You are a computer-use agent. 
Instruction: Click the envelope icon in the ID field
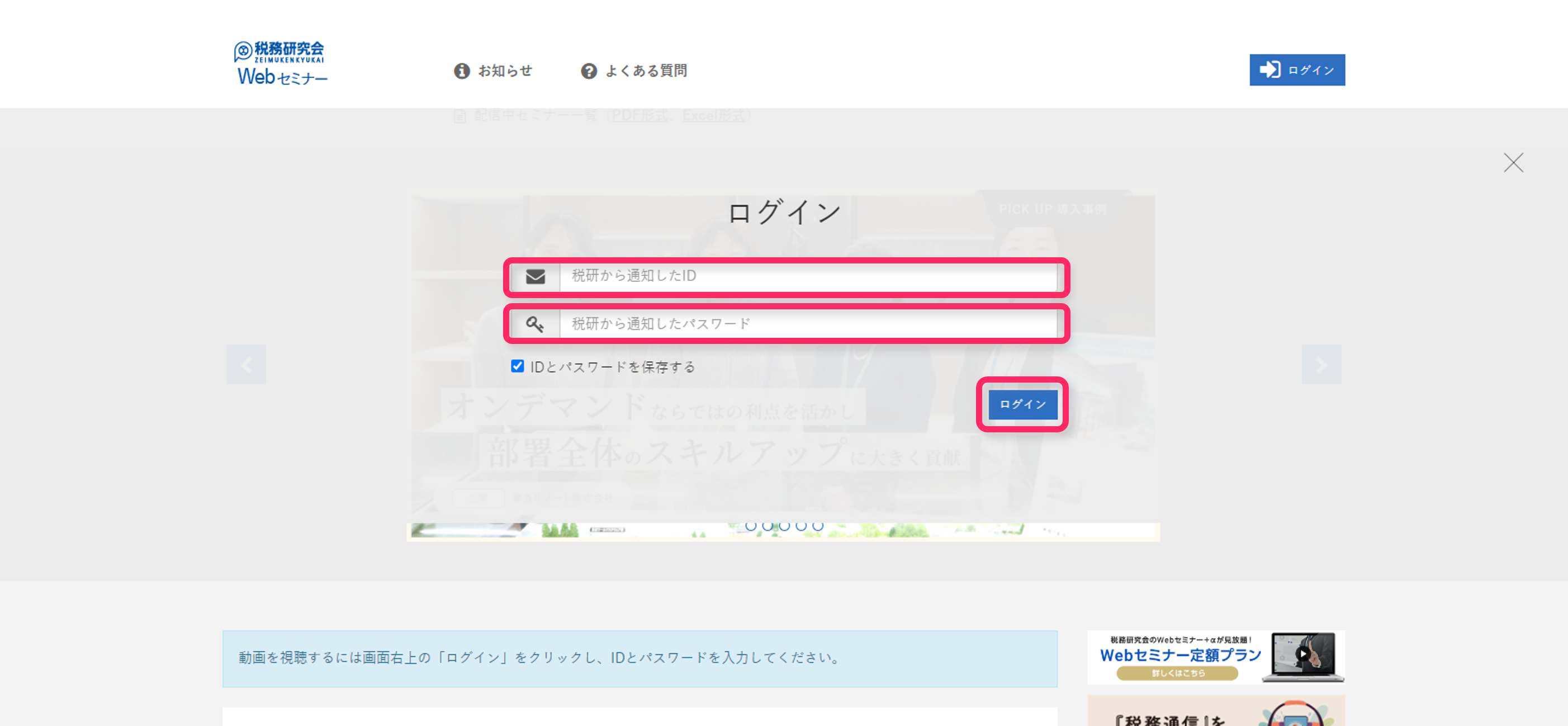point(535,276)
